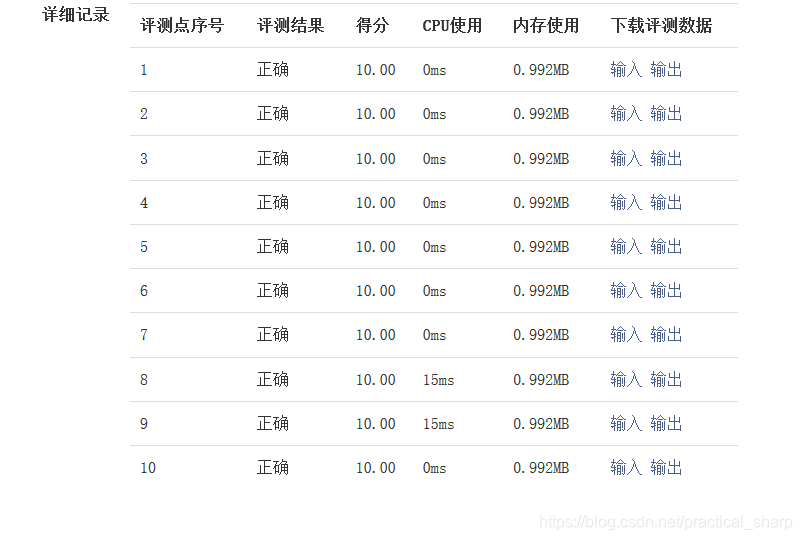
Task: Select the 正确 result in row 1
Action: tap(273, 69)
